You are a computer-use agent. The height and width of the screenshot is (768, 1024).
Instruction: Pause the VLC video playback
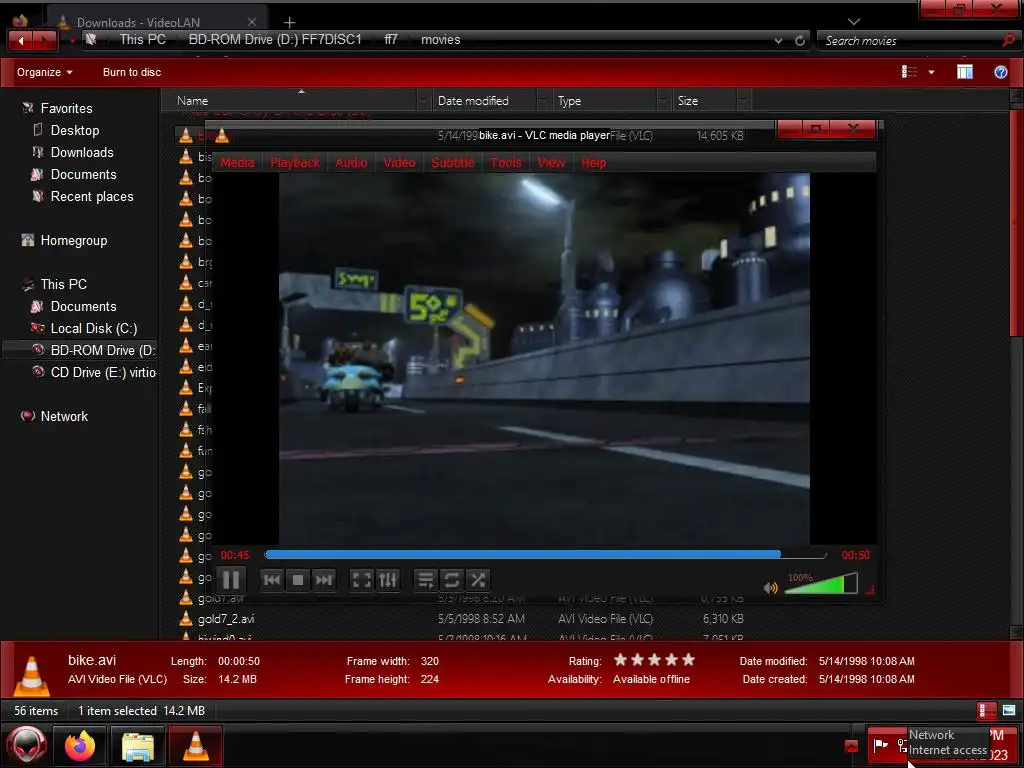(x=231, y=580)
